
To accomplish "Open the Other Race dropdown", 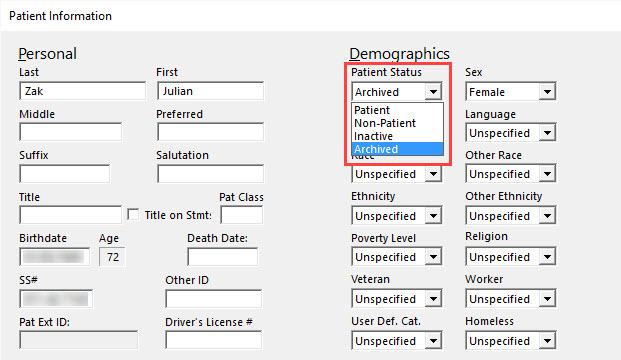I will click(x=511, y=174).
